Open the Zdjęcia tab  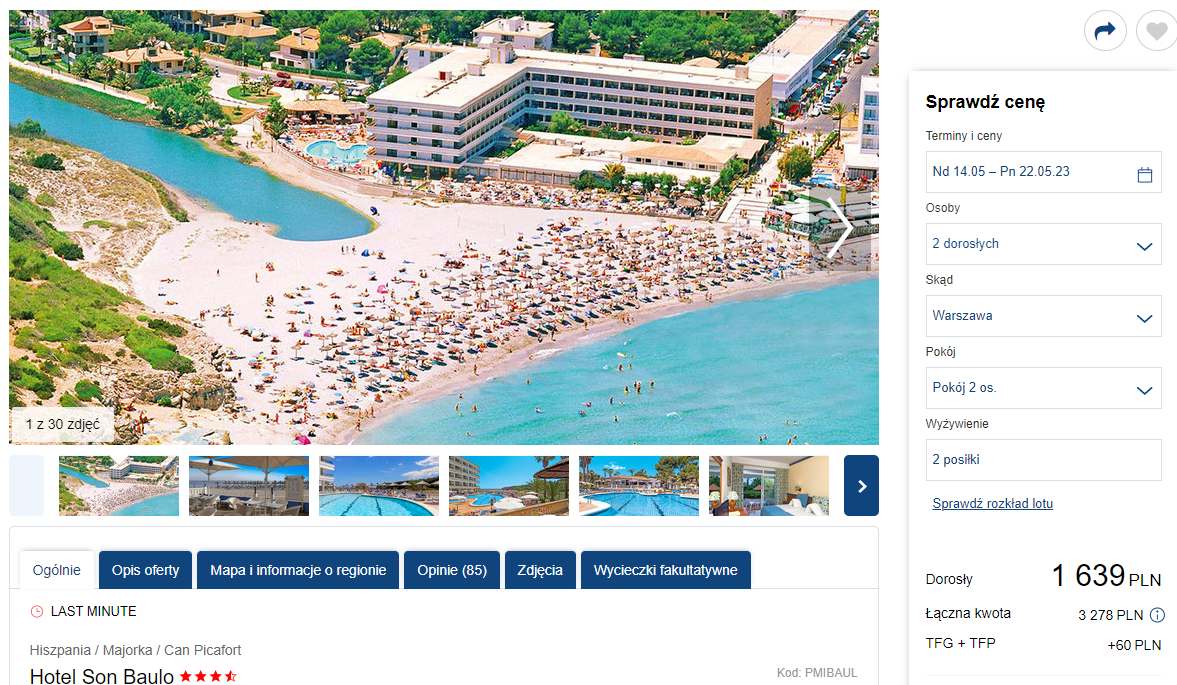pyautogui.click(x=540, y=570)
